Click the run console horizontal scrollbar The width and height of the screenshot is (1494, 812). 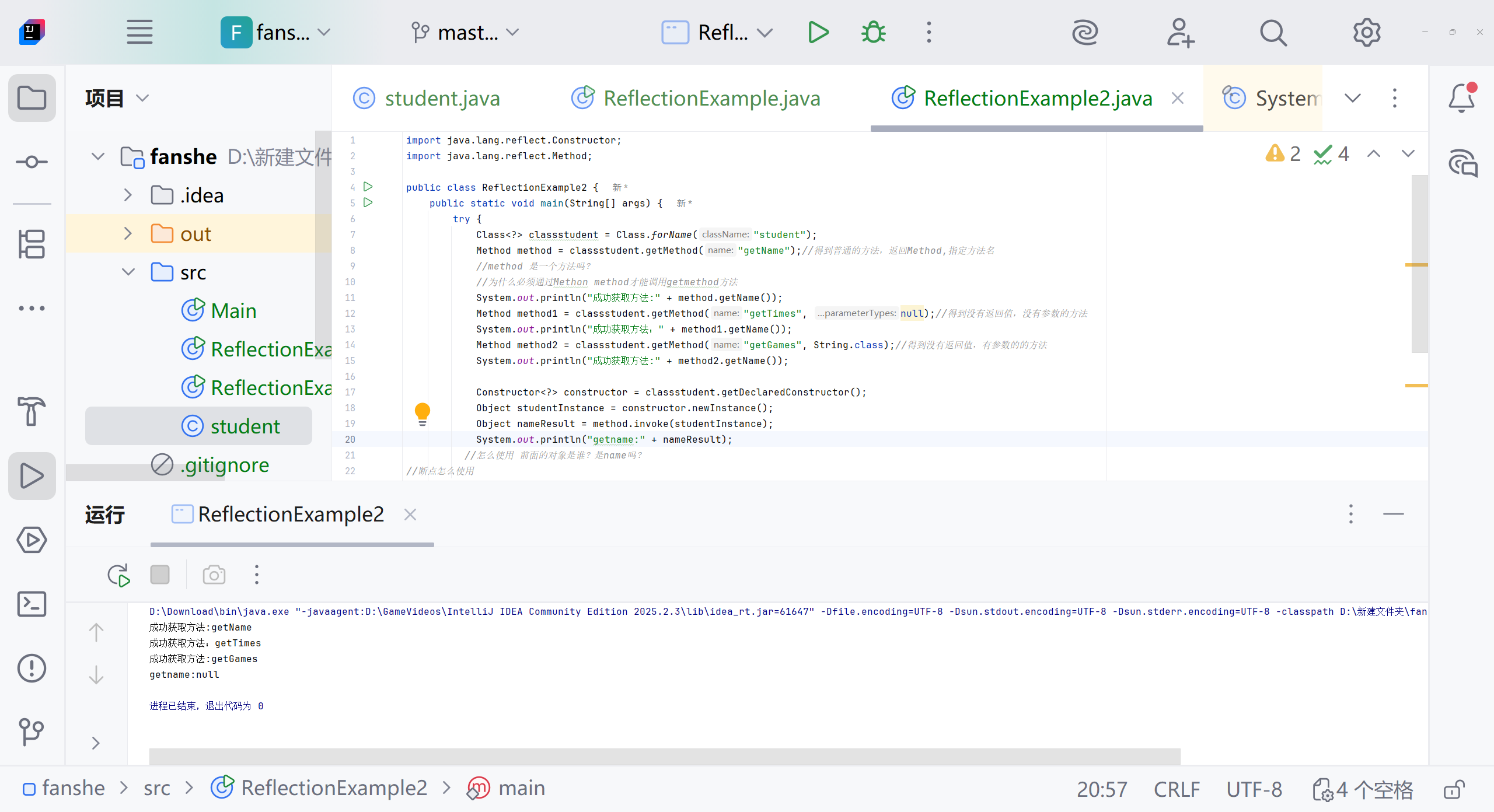tap(664, 756)
